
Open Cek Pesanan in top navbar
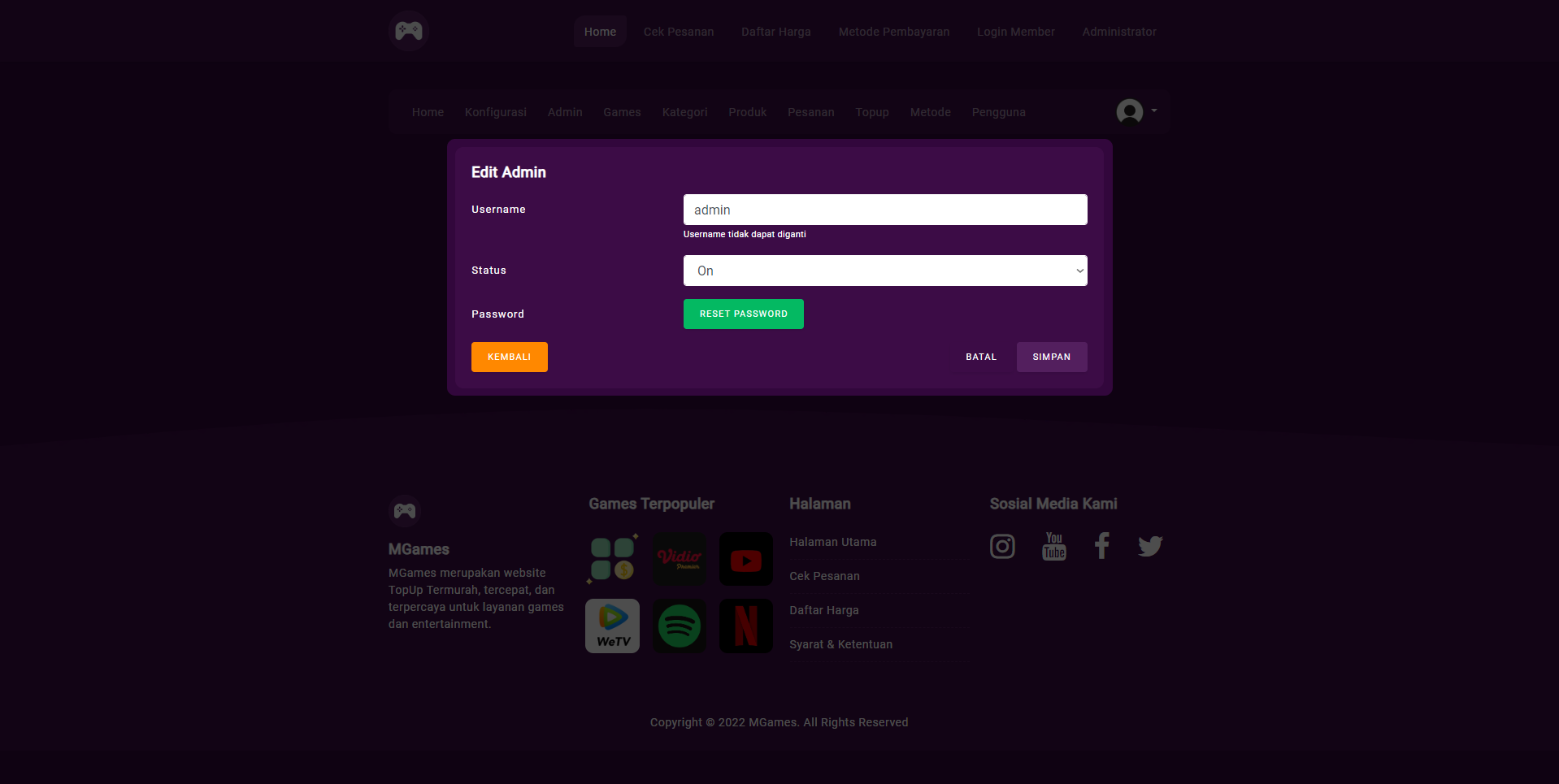click(679, 32)
